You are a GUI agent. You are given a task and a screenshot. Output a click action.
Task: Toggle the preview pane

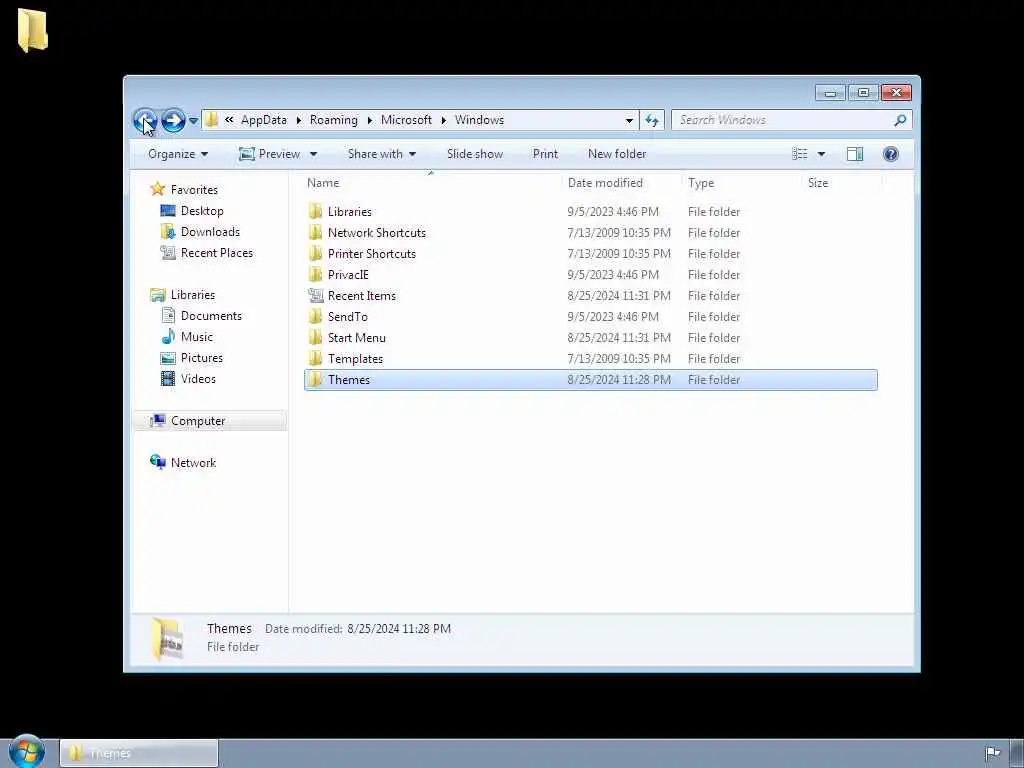pyautogui.click(x=854, y=154)
